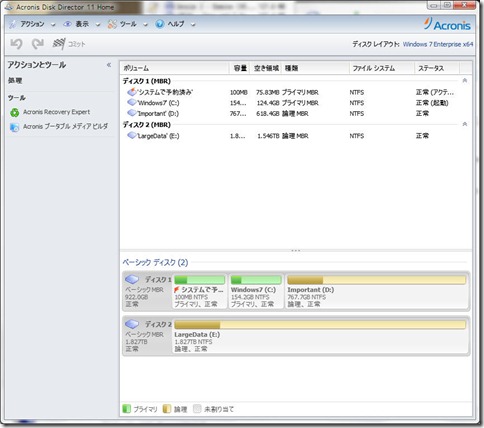Open the 表示 menu

[x=81, y=24]
